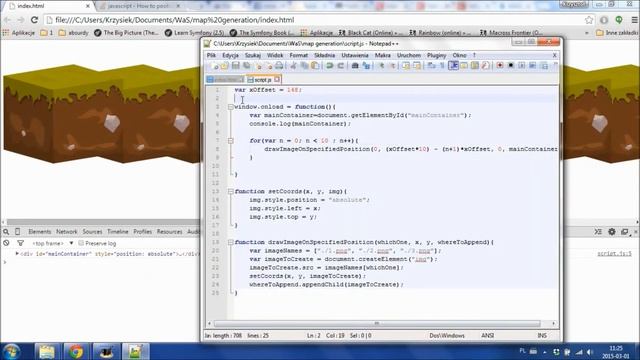Reload the page in Chrome
Image resolution: width=640 pixels, height=360 pixels.
coord(34,20)
